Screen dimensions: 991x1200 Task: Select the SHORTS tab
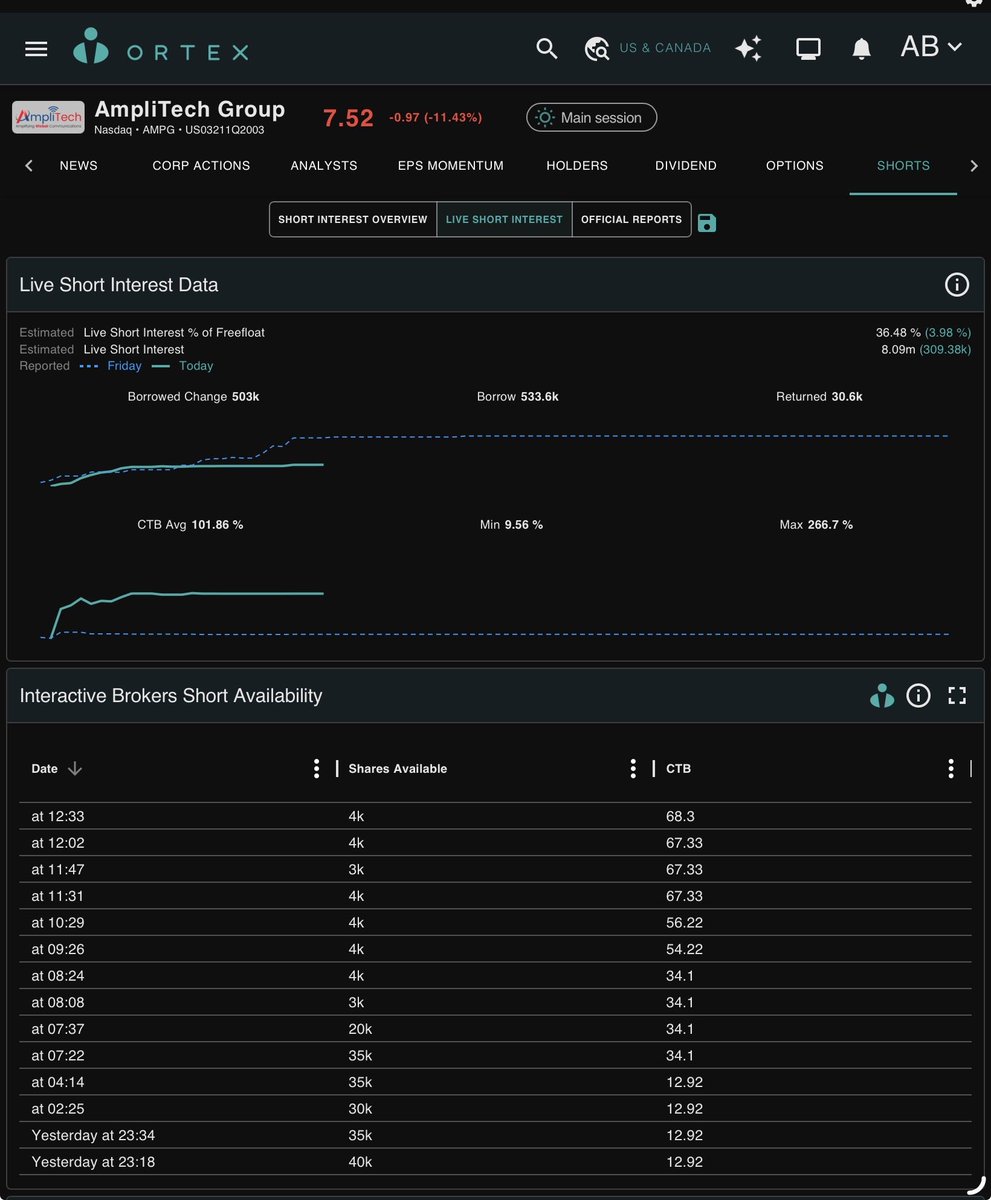[903, 166]
